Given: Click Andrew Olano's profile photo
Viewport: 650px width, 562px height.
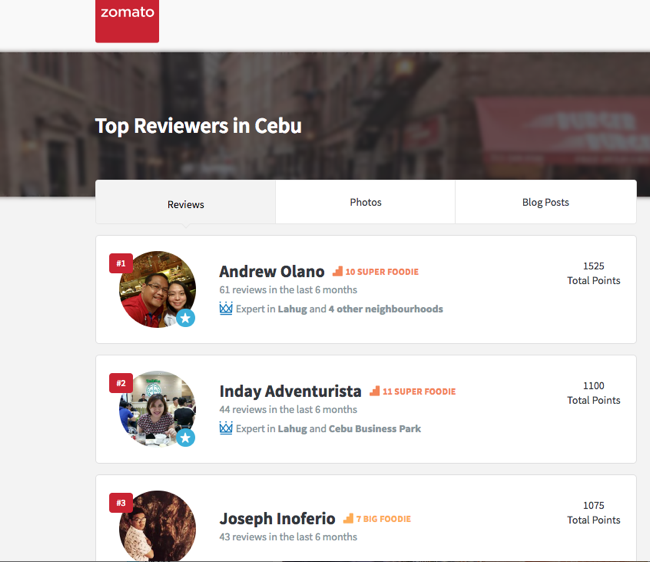Looking at the screenshot, I should (x=158, y=289).
